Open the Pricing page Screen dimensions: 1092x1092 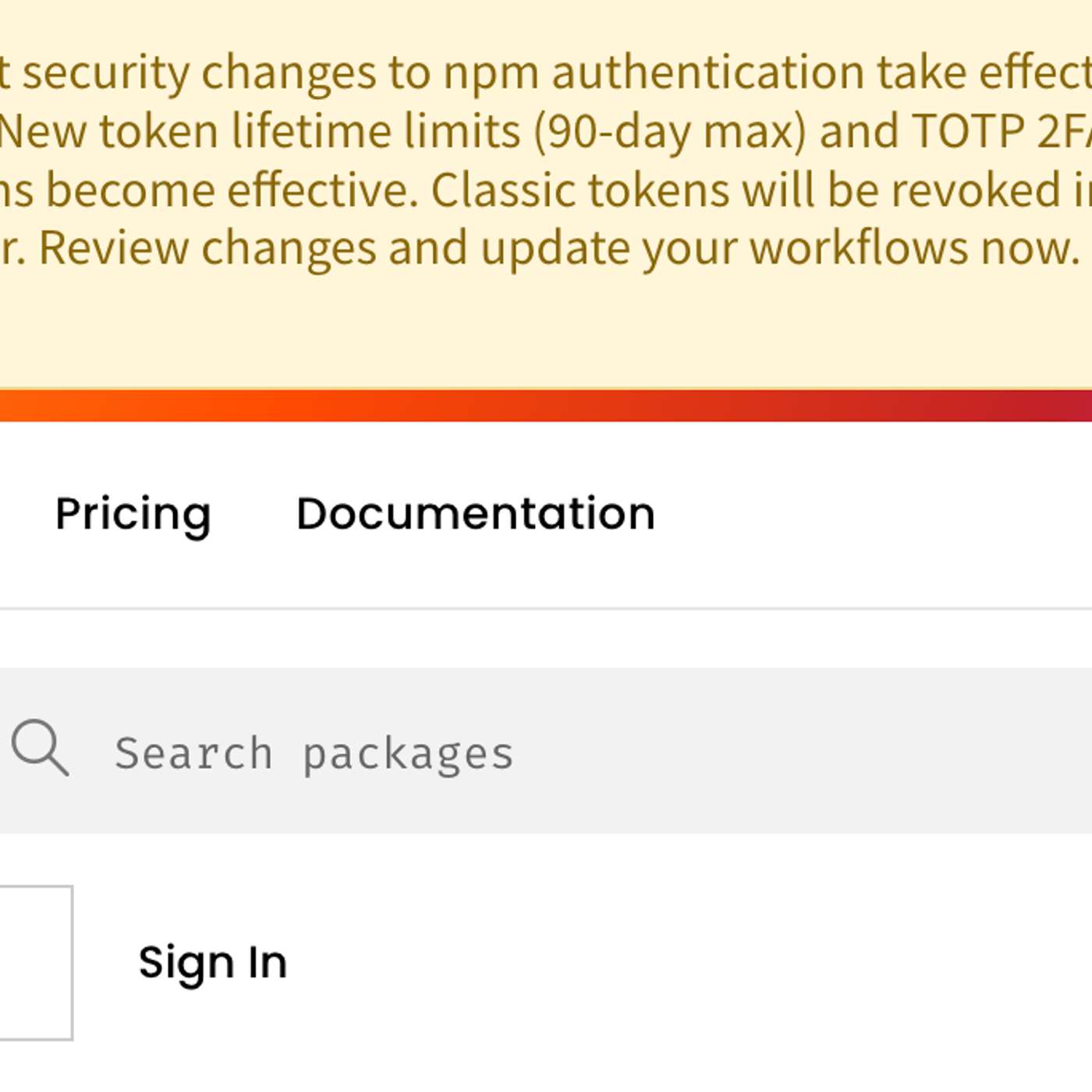click(x=133, y=514)
